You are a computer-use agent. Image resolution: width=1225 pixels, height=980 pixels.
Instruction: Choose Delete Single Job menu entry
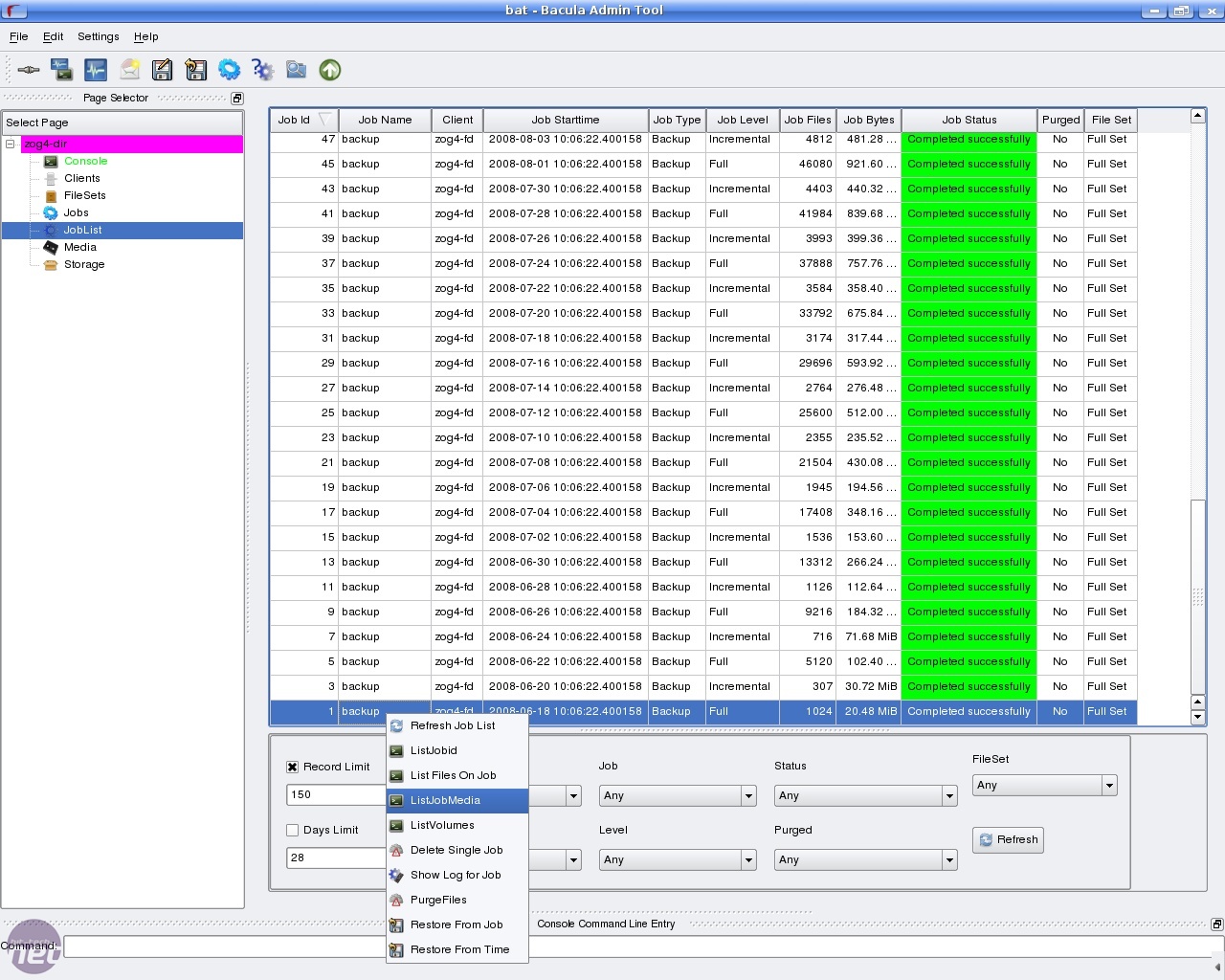[457, 850]
